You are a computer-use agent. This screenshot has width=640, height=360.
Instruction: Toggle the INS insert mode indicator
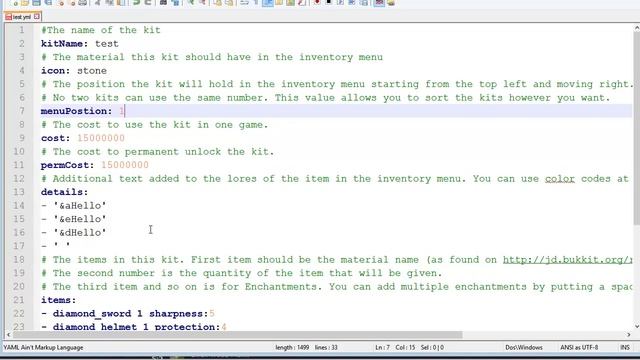(x=624, y=347)
